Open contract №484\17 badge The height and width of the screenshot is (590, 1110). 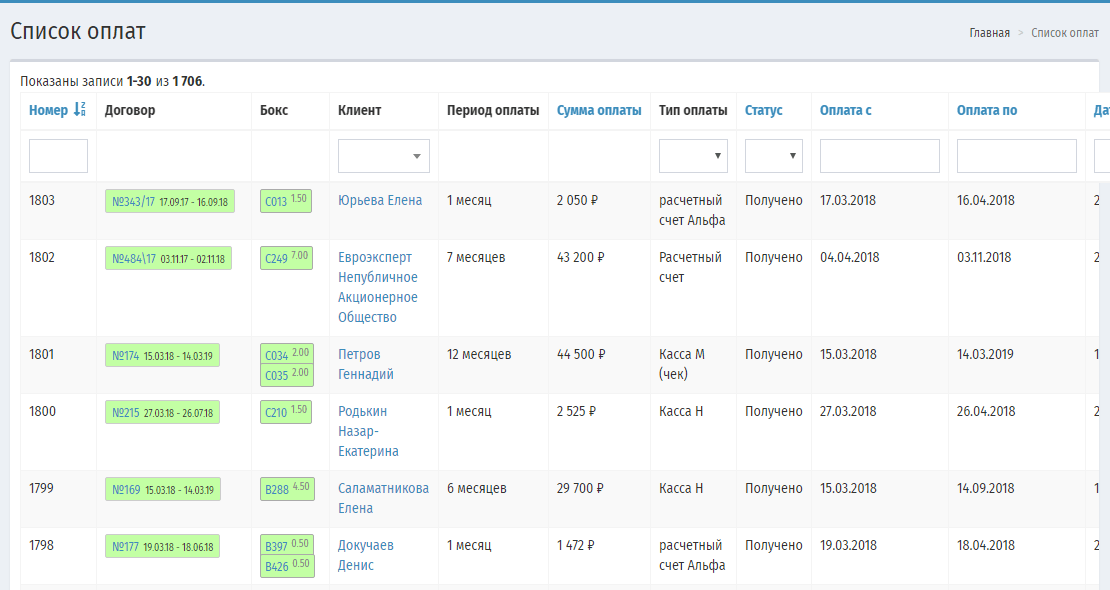168,259
